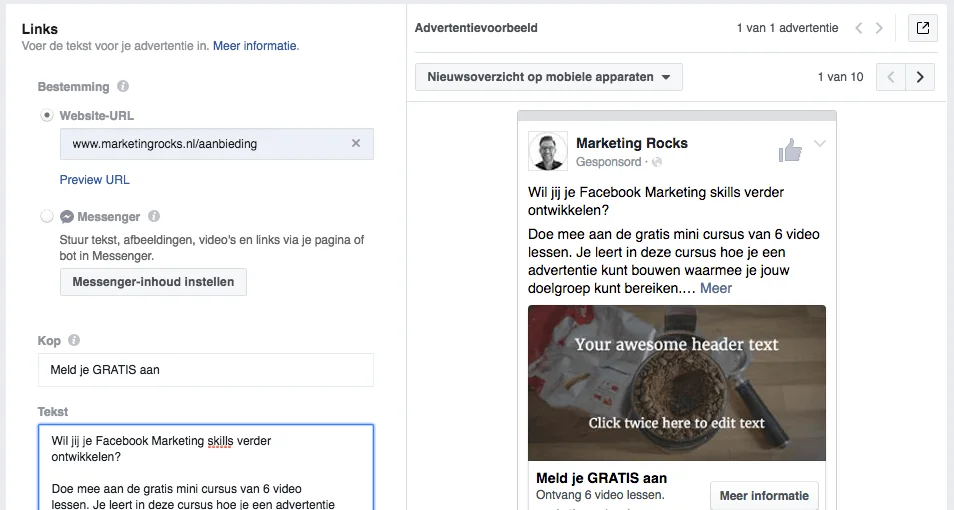954x510 pixels.
Task: Open ad preview in new window icon
Action: pyautogui.click(x=922, y=28)
